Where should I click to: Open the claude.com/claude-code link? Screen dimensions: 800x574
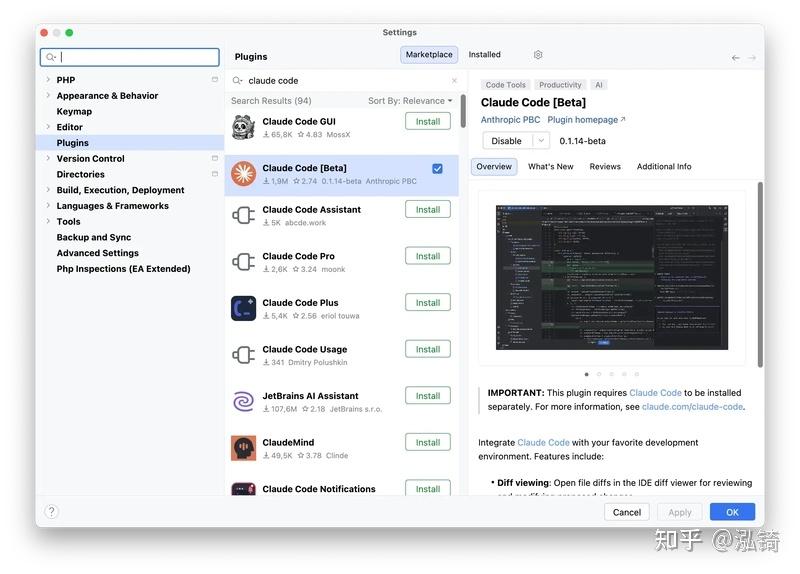pos(692,407)
